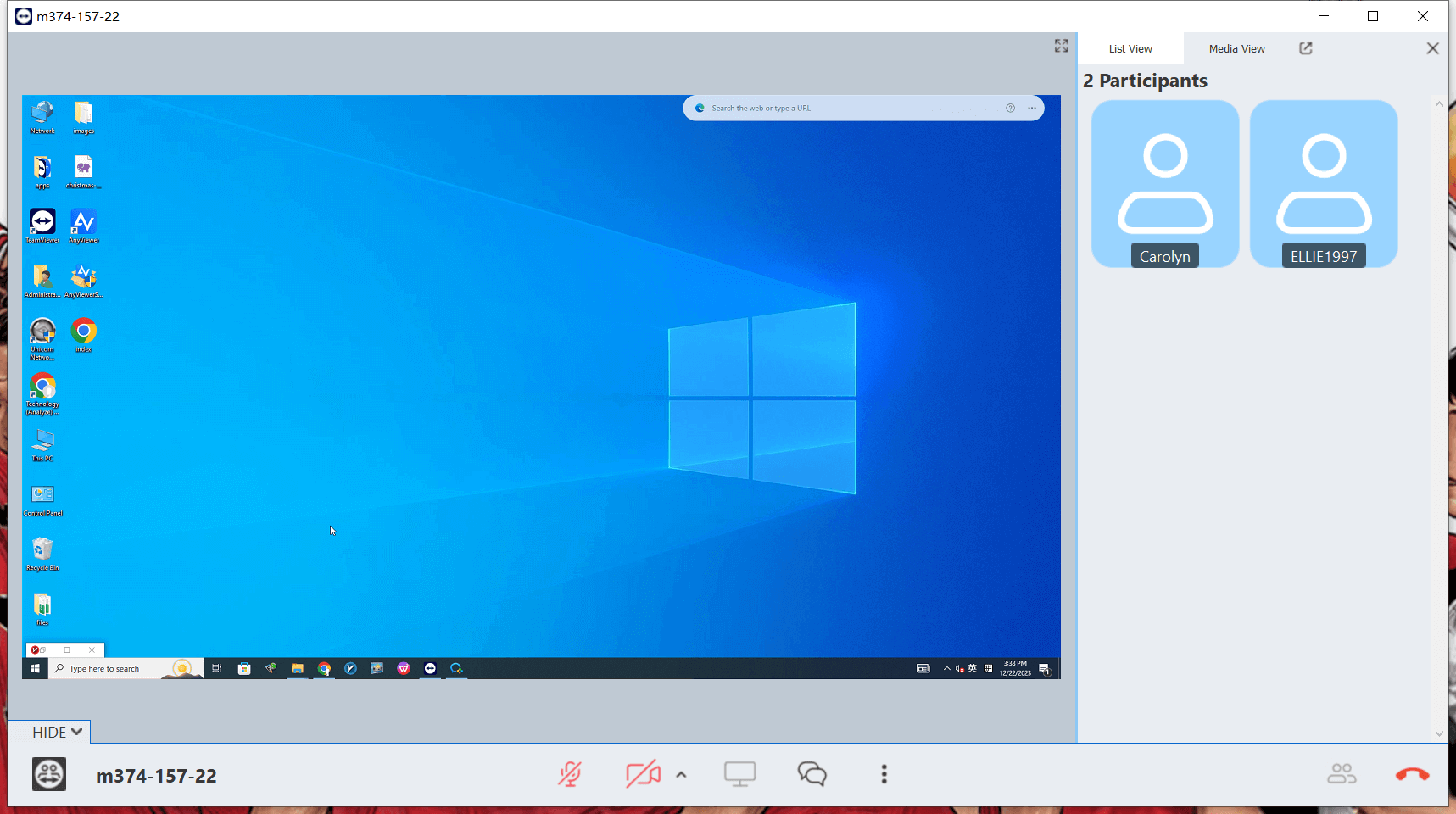The image size is (1456, 814).
Task: Pop out the participants panel to new window
Action: 1306,48
